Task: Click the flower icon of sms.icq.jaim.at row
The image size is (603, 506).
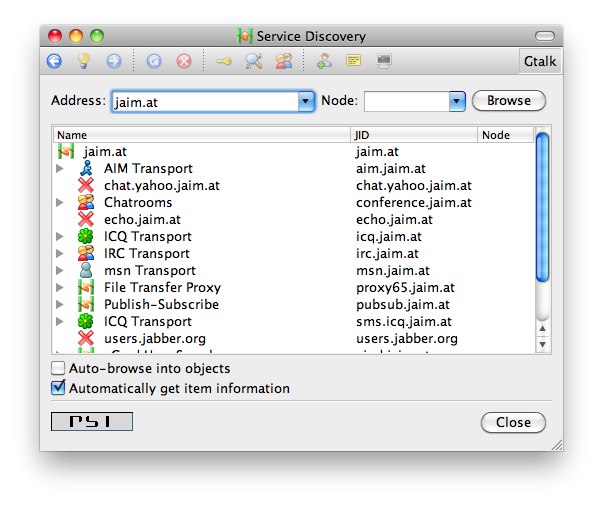Action: pyautogui.click(x=86, y=321)
